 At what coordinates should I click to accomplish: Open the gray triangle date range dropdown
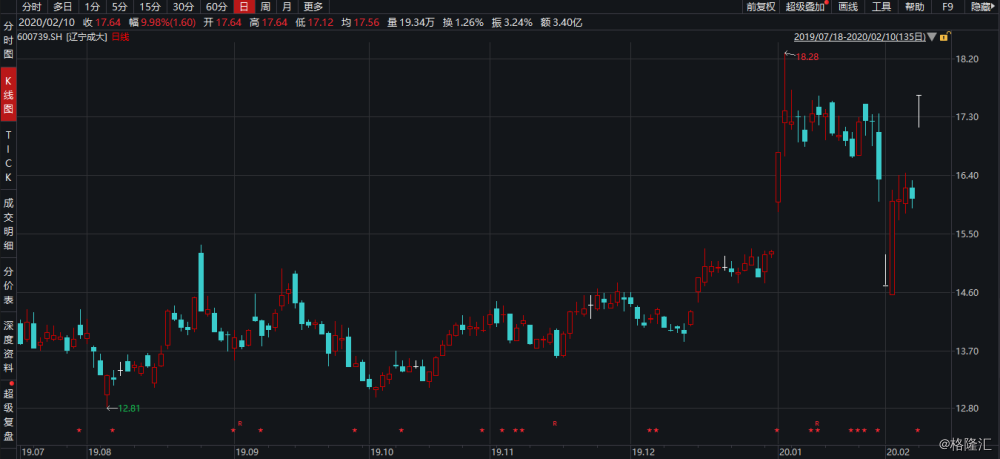coord(932,38)
